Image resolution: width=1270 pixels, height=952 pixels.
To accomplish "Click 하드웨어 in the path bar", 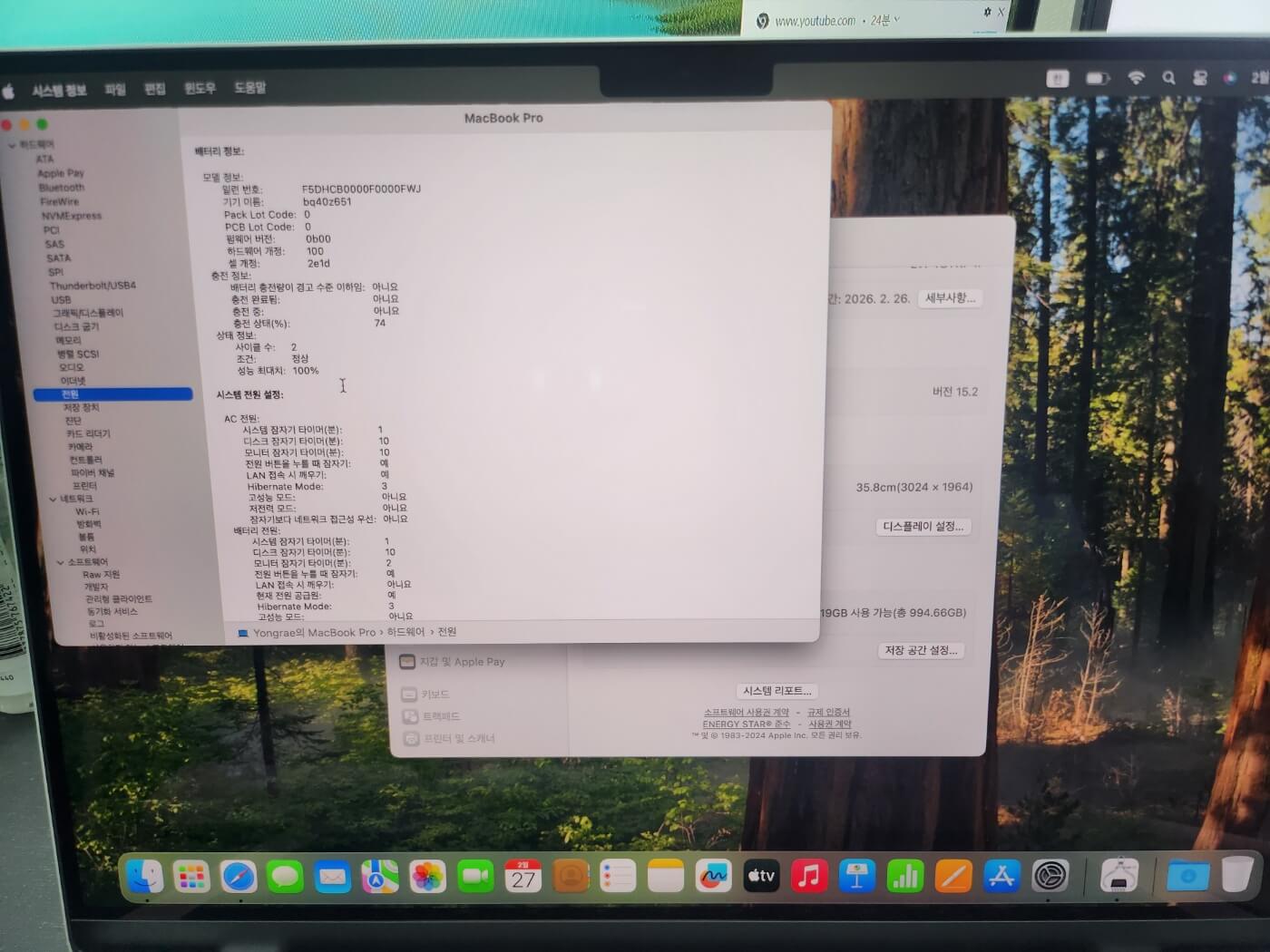I will point(405,632).
